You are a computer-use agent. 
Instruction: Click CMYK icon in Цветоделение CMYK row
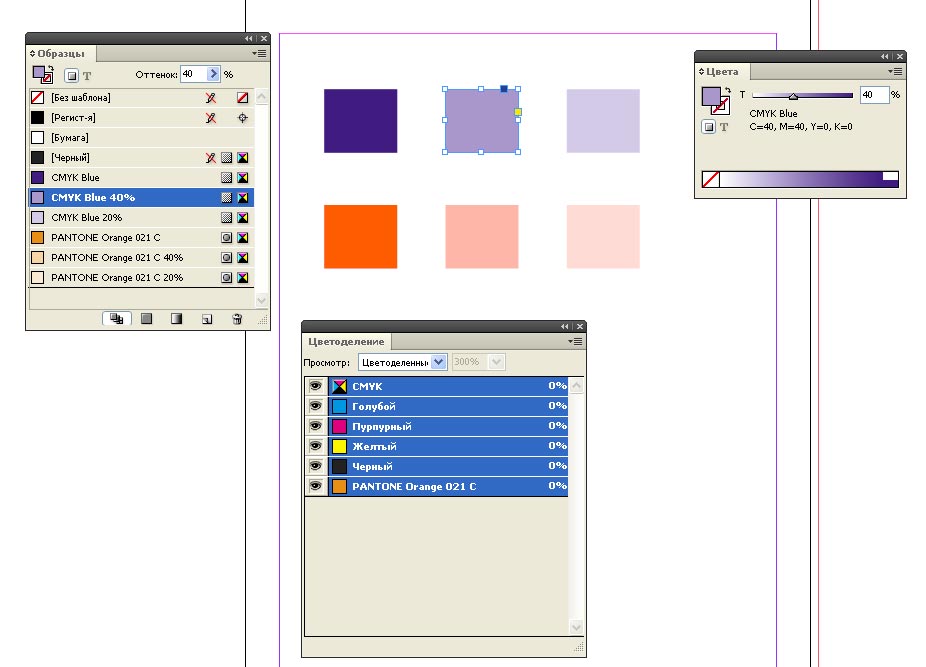pos(339,386)
